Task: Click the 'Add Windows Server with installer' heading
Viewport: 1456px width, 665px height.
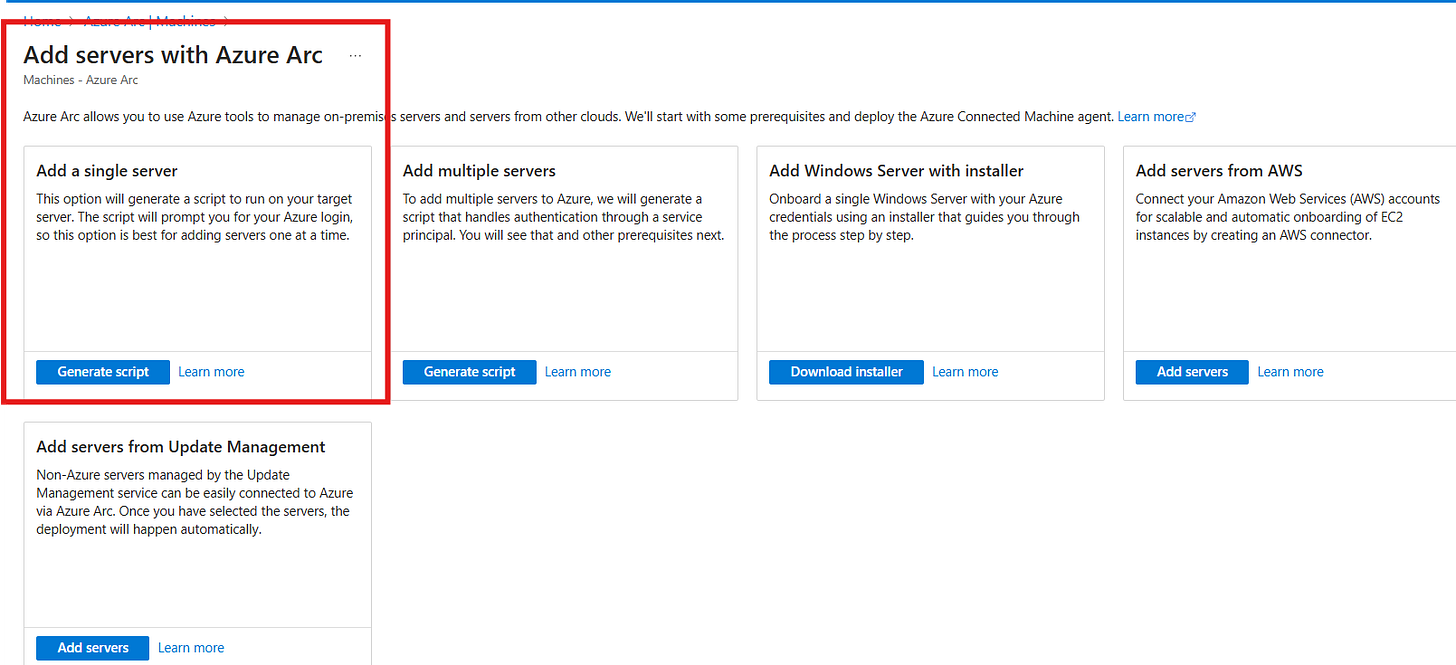Action: (x=896, y=171)
